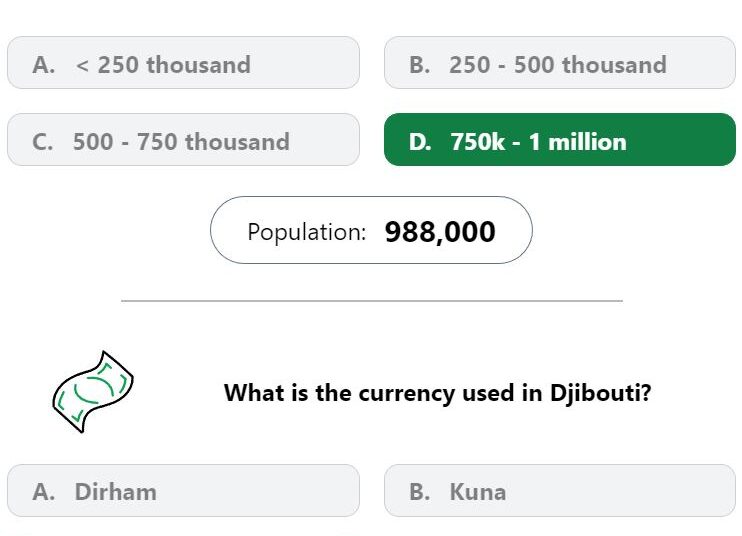Click the highlighted green 750k - 1 million answer
The height and width of the screenshot is (536, 742).
point(560,140)
